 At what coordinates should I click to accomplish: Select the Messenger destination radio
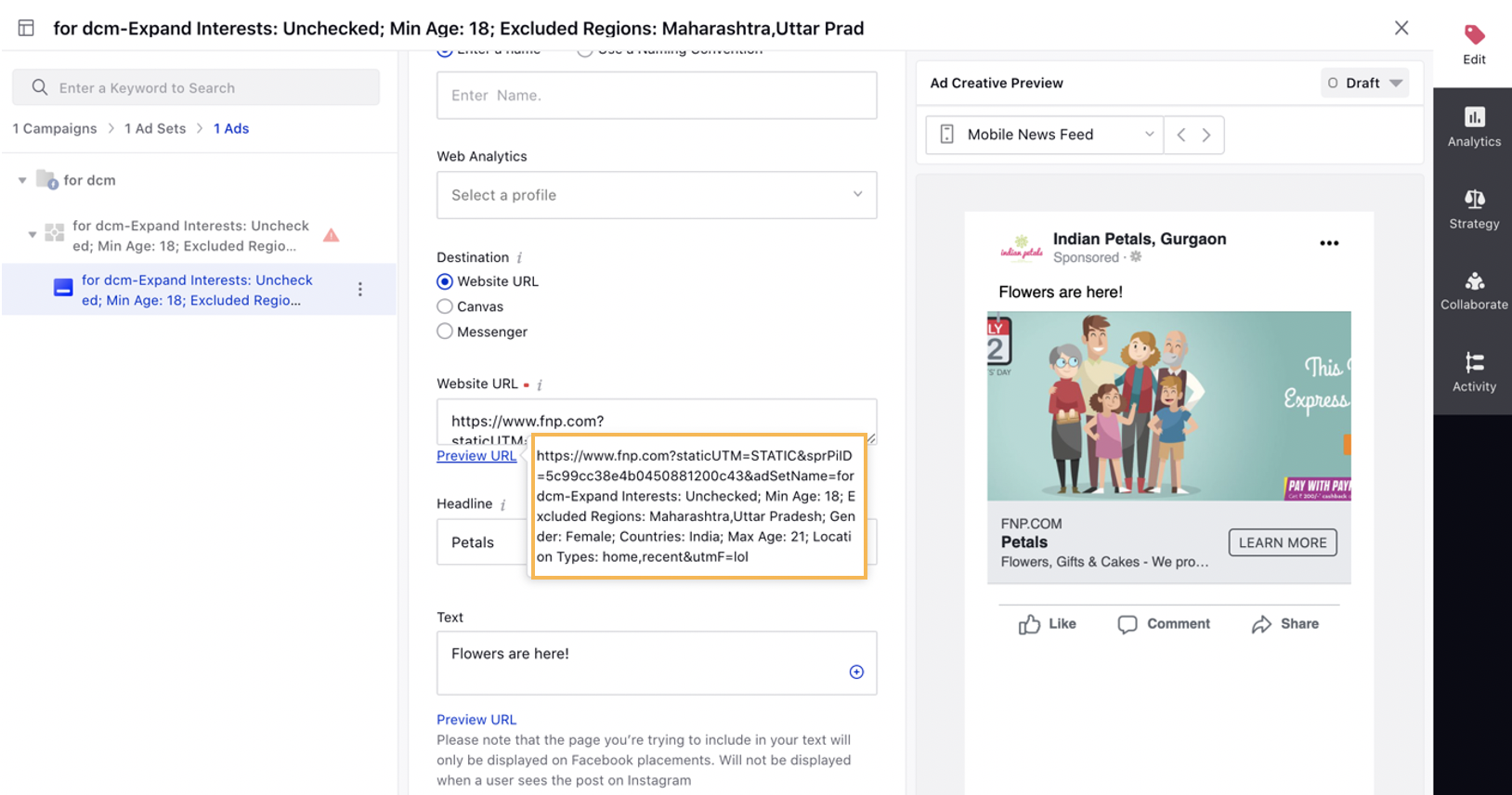(x=445, y=332)
